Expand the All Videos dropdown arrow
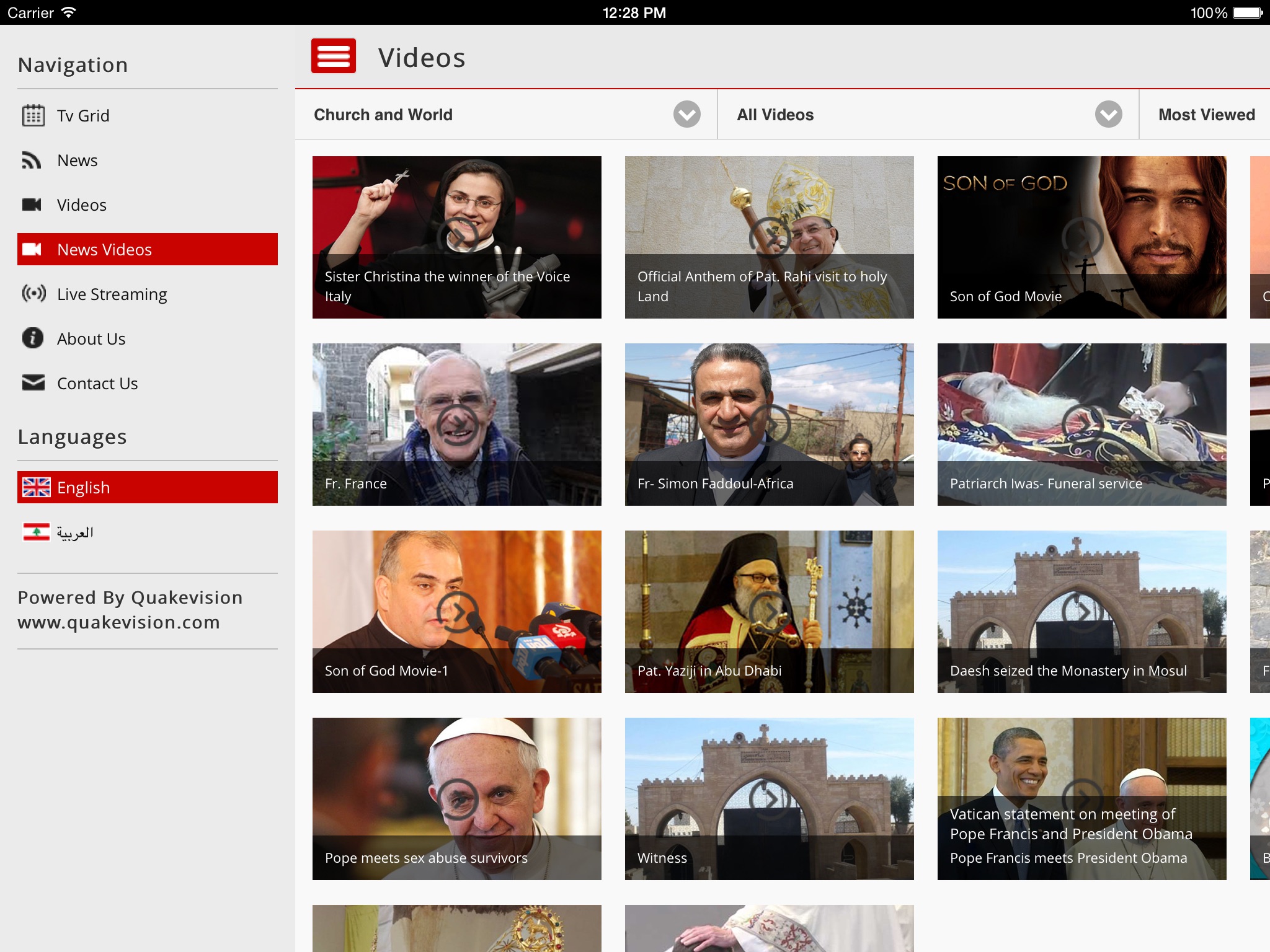Image resolution: width=1270 pixels, height=952 pixels. tap(1108, 115)
